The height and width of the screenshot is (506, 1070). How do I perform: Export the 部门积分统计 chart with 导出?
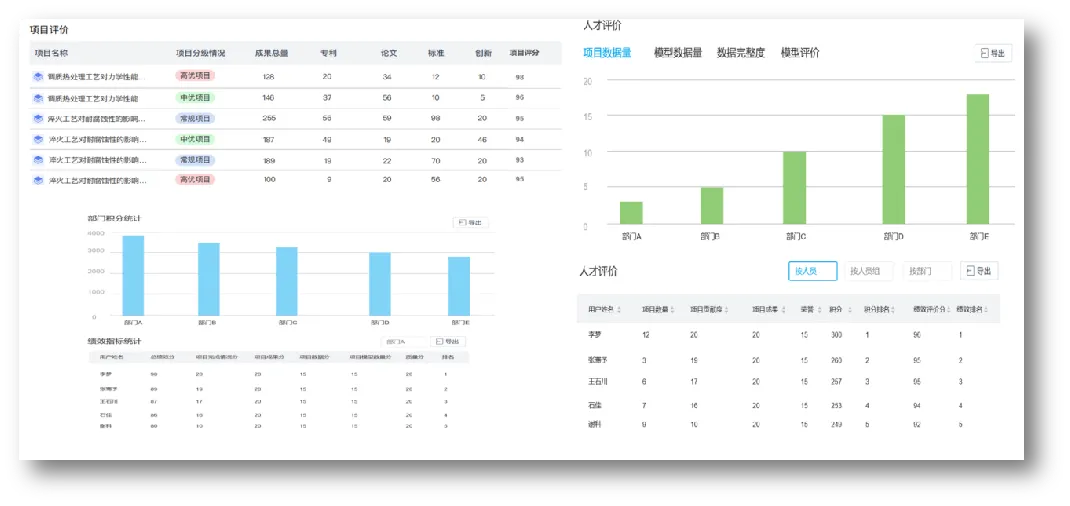click(471, 222)
